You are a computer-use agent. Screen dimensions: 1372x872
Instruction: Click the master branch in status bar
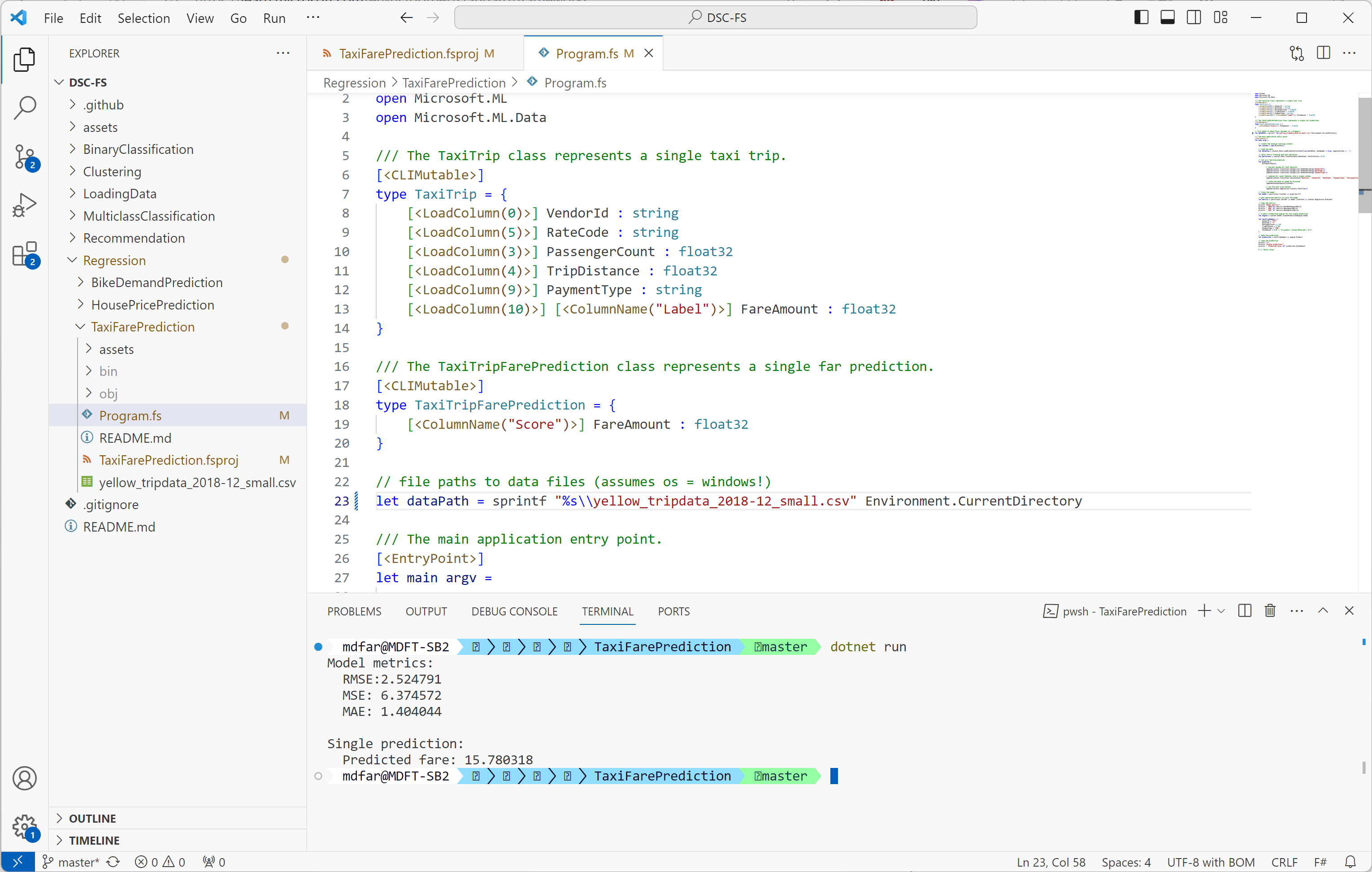point(72,862)
